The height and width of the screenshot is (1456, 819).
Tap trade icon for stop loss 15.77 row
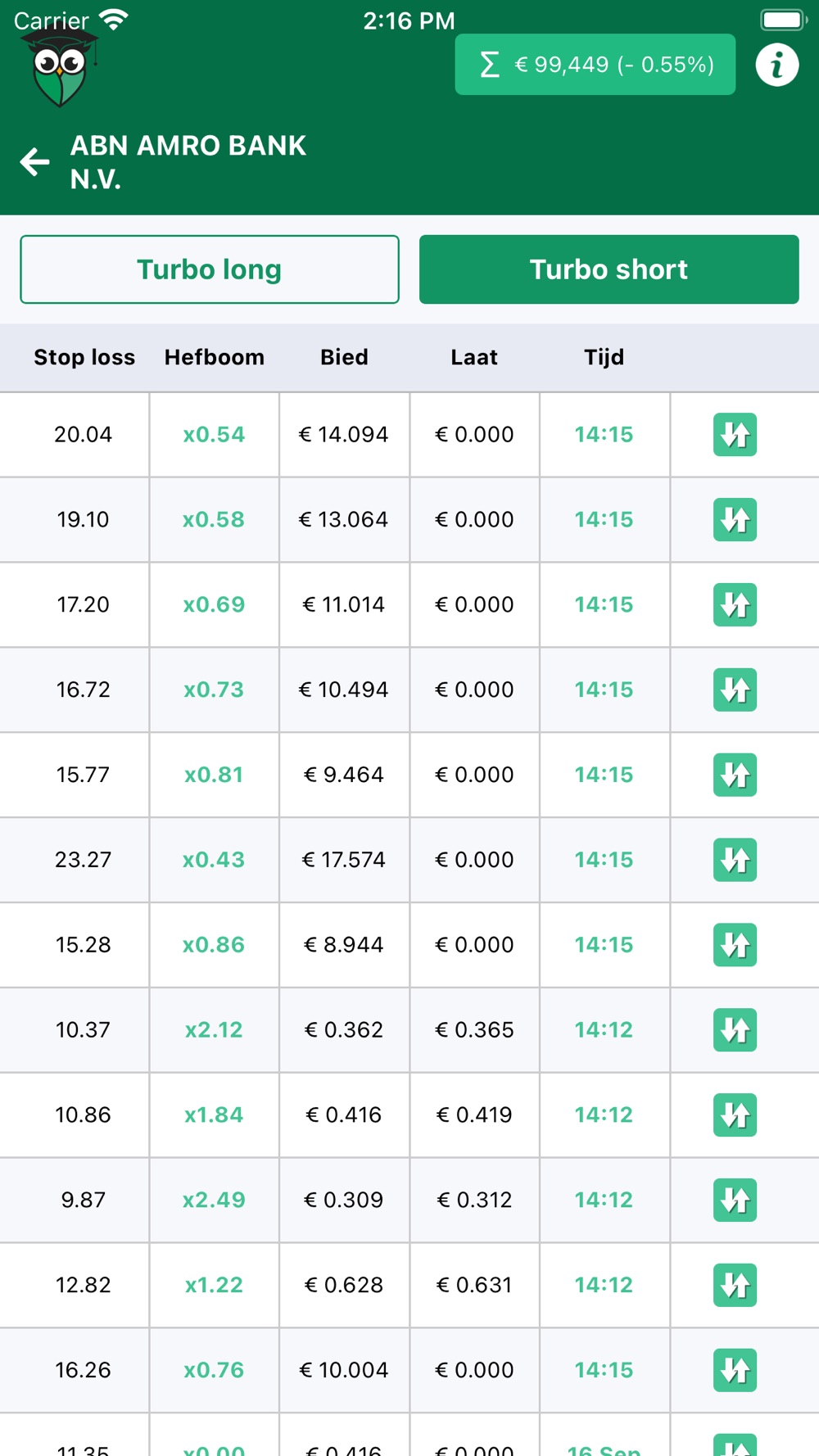tap(735, 775)
